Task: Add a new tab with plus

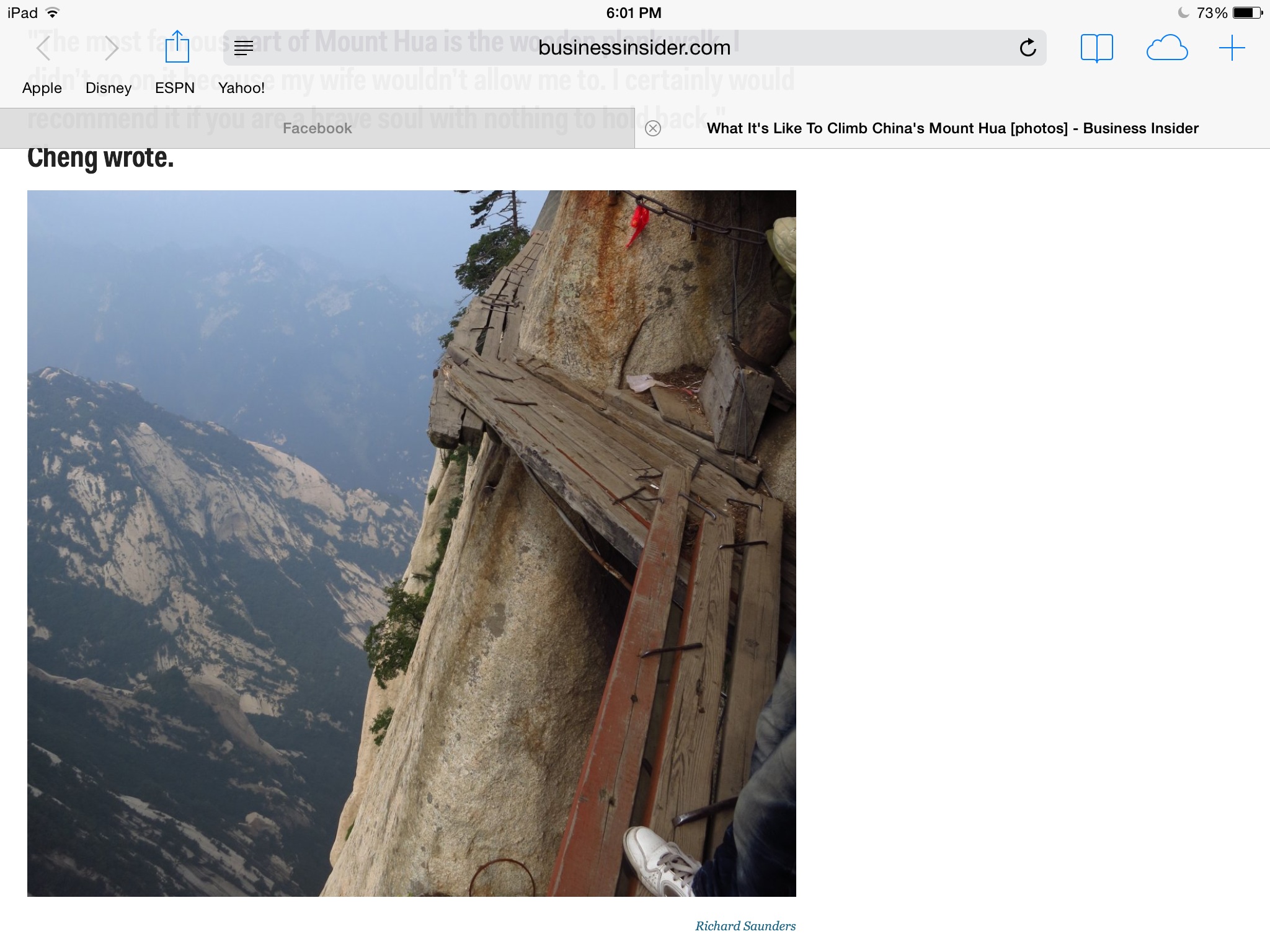Action: pyautogui.click(x=1232, y=48)
